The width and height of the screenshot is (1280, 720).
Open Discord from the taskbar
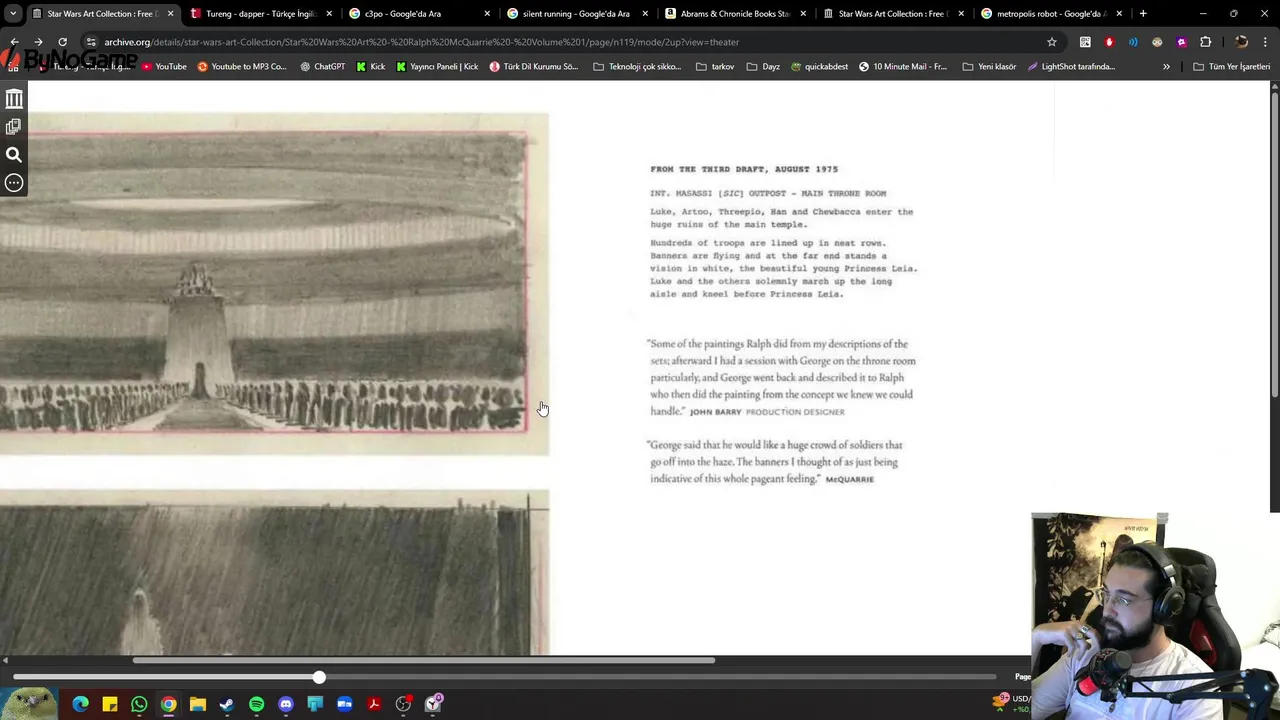pyautogui.click(x=286, y=705)
